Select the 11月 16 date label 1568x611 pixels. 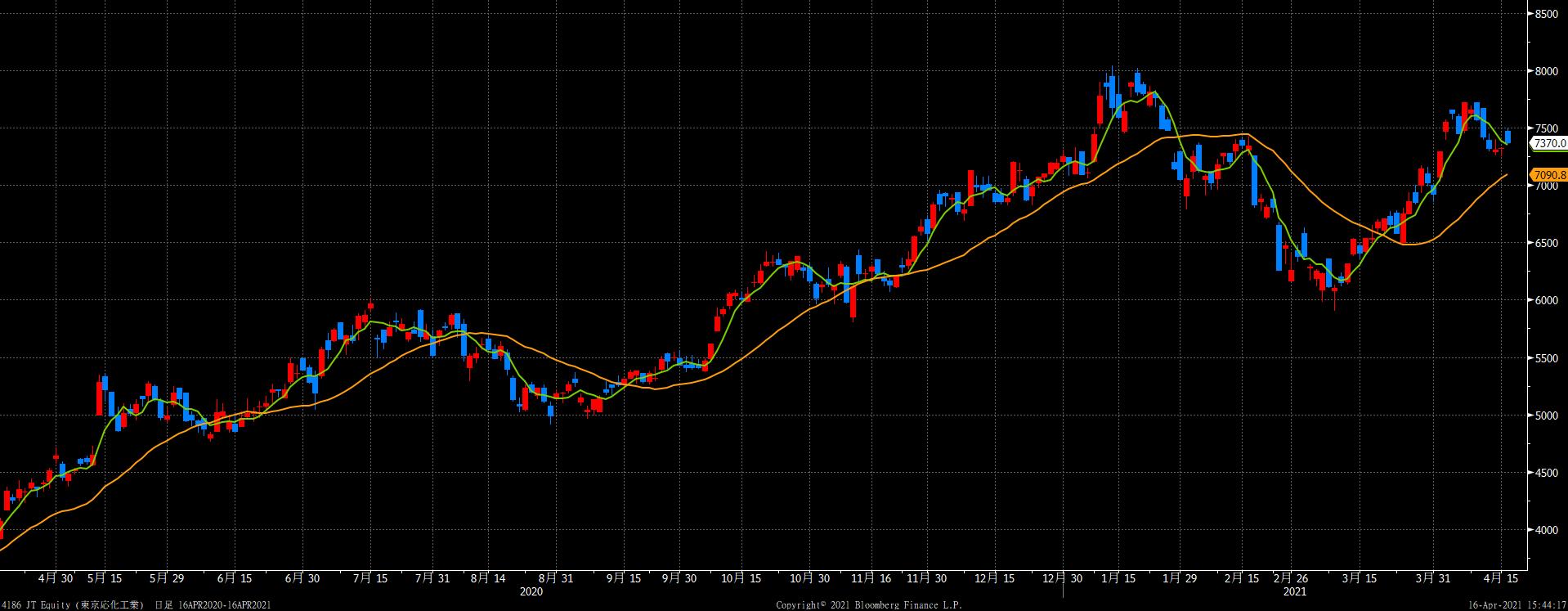pos(872,578)
